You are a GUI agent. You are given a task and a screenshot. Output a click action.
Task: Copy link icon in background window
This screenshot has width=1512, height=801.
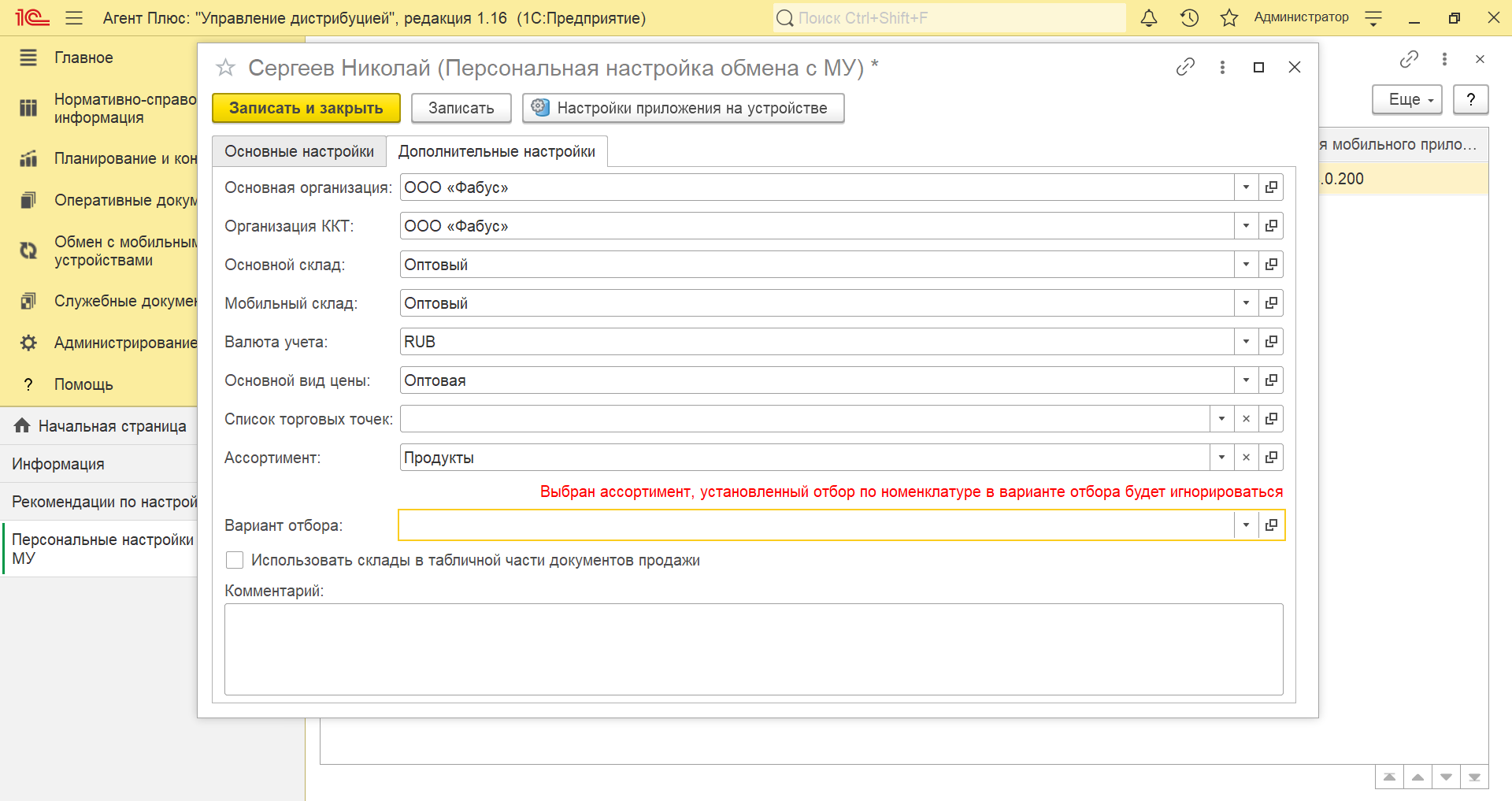click(x=1409, y=59)
